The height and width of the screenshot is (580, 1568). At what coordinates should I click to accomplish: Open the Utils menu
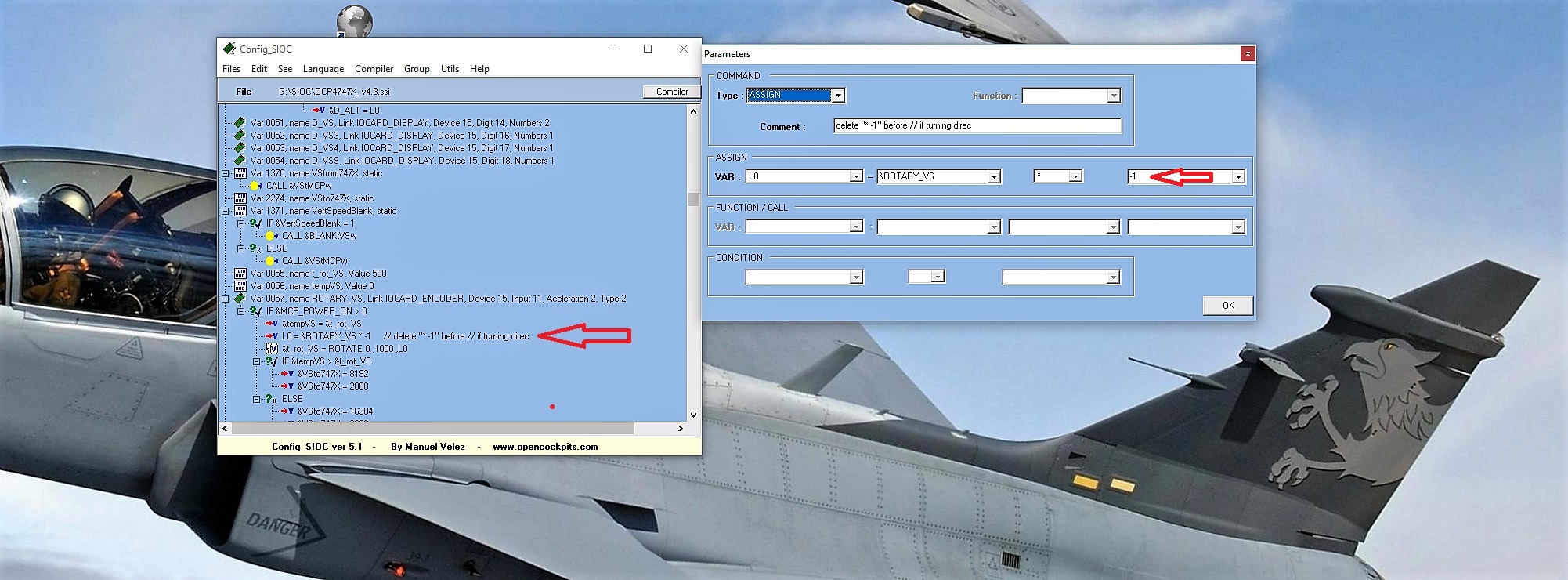coord(450,69)
